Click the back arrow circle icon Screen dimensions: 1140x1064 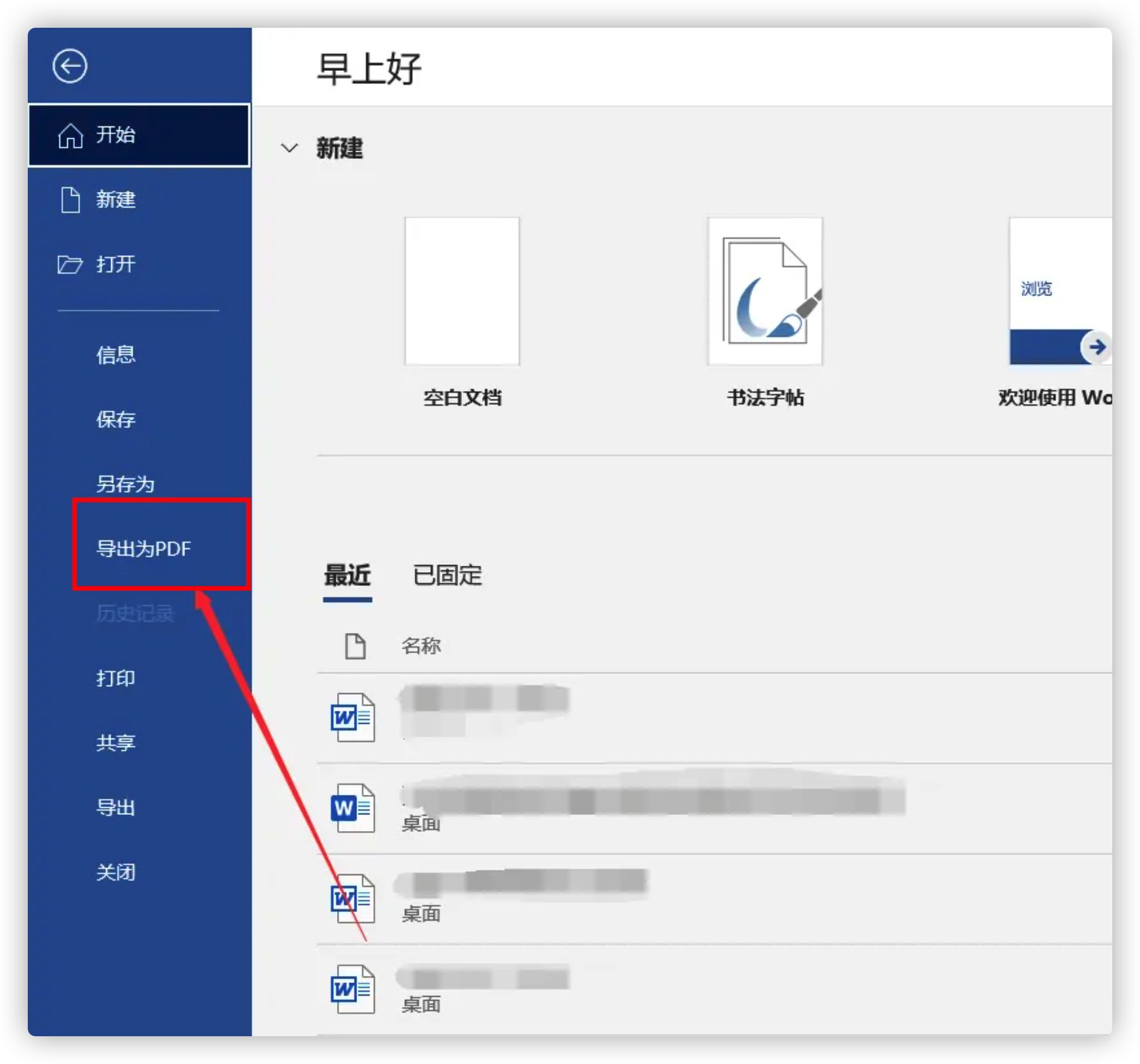click(x=69, y=66)
